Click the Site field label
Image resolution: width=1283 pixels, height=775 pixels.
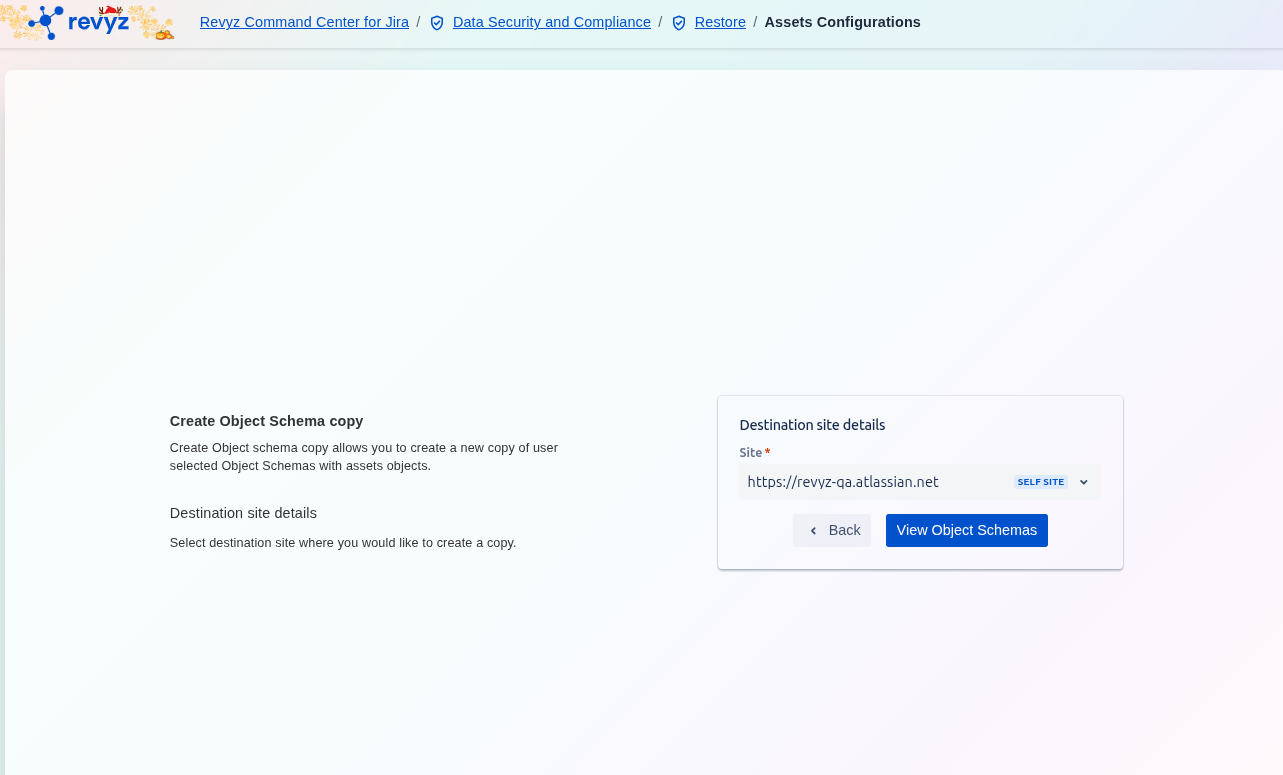tap(750, 453)
